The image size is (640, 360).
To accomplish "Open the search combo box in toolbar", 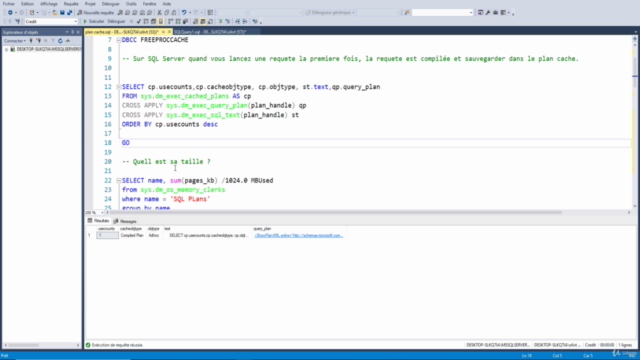I will 442,13.
